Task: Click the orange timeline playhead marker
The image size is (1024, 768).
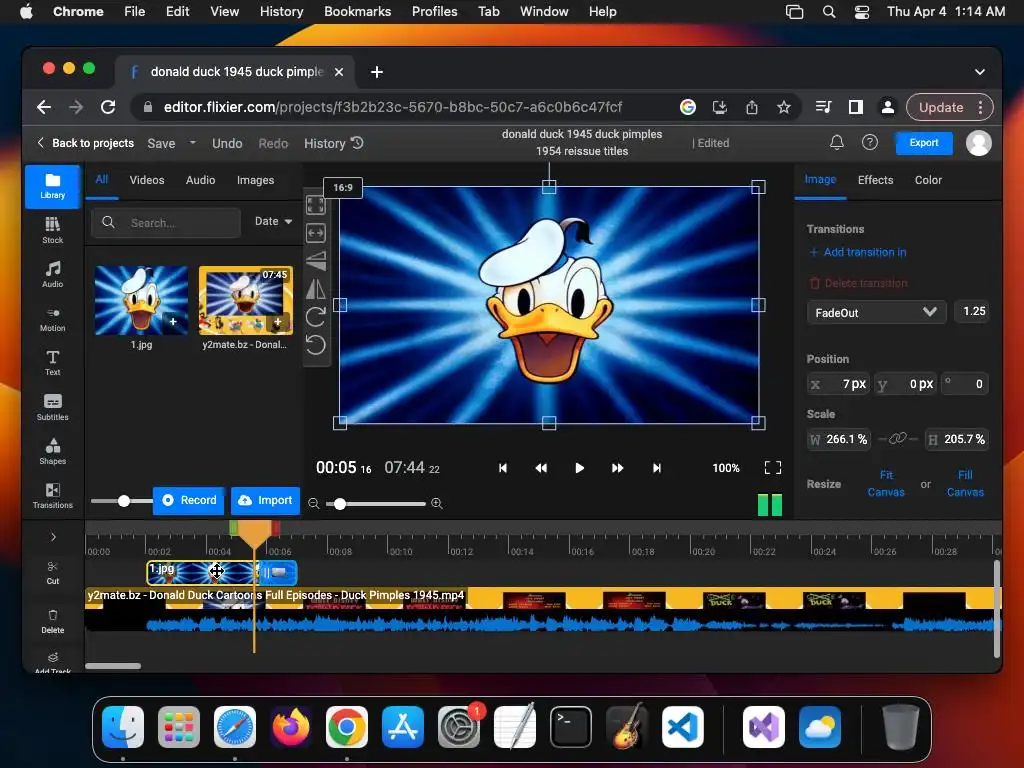Action: coord(255,533)
